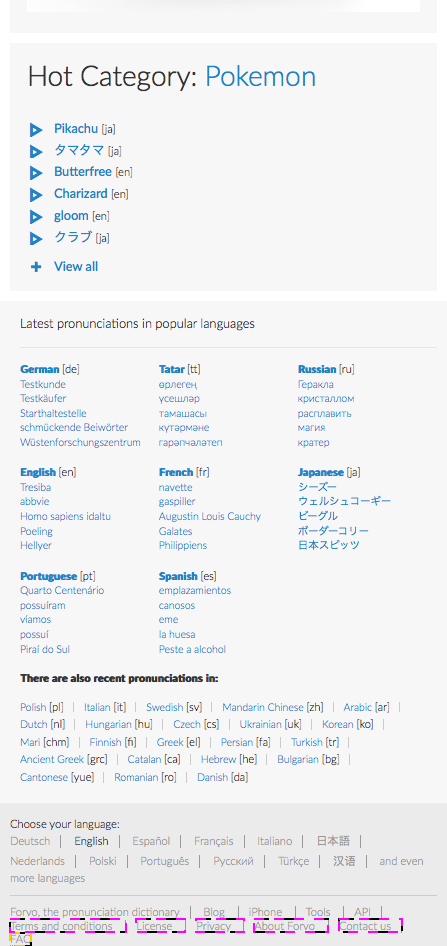Play the Butterfree pronunciation icon
This screenshot has height=946, width=447.
click(36, 173)
